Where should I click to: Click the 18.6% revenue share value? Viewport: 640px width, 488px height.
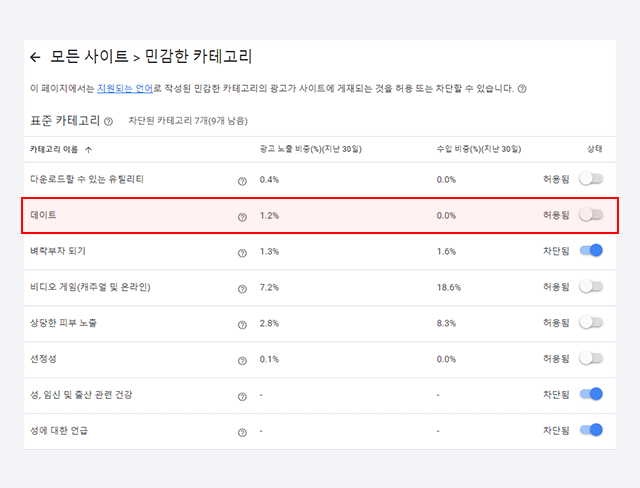coord(449,287)
